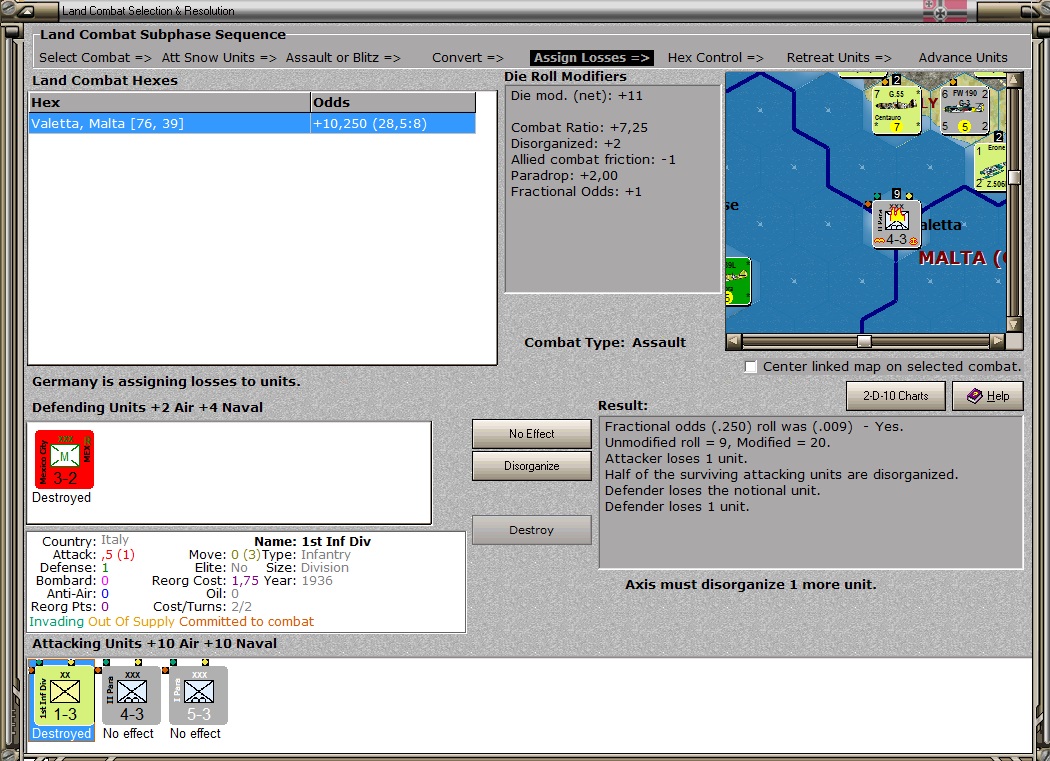Click the Assault or Blitz subphase step
Image resolution: width=1050 pixels, height=761 pixels.
pos(343,58)
